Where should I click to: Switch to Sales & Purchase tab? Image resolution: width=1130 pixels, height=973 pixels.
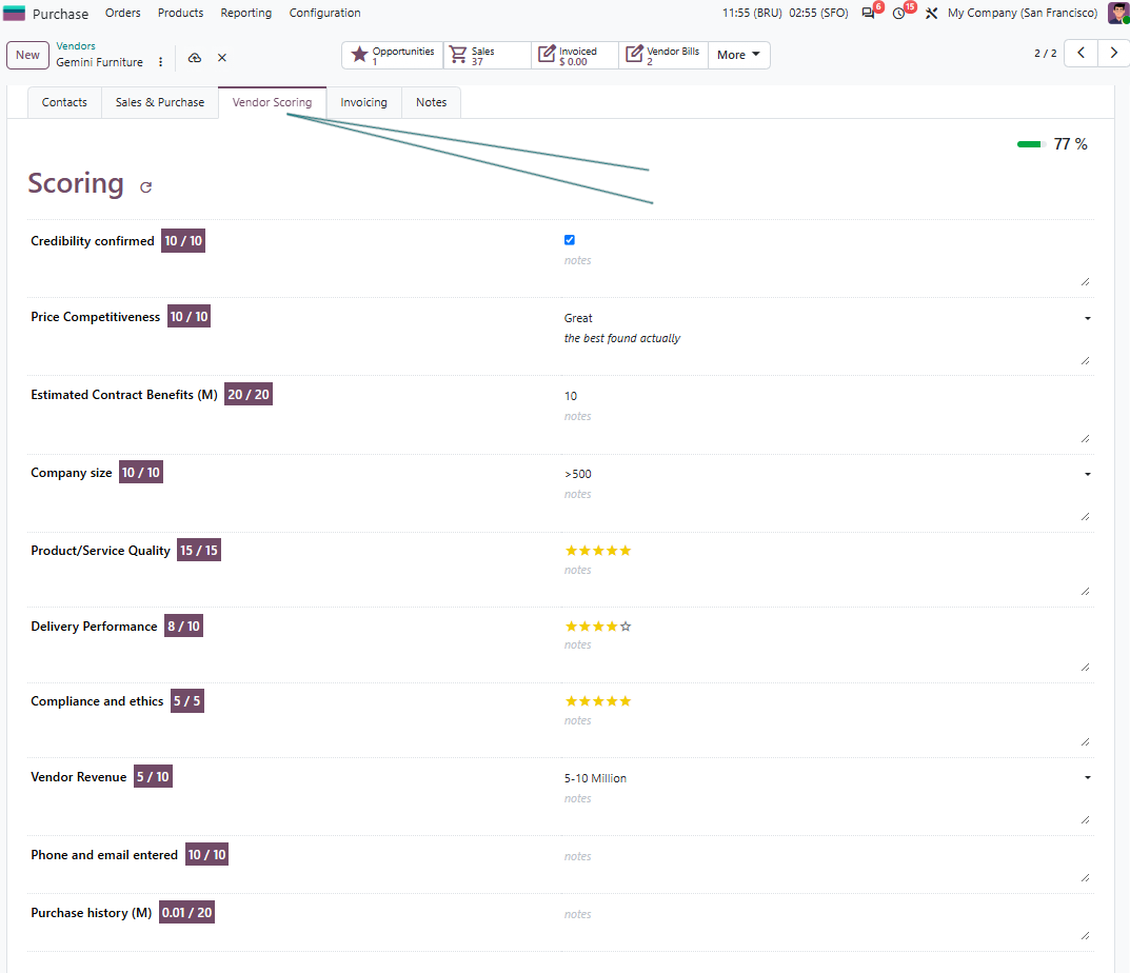(160, 102)
